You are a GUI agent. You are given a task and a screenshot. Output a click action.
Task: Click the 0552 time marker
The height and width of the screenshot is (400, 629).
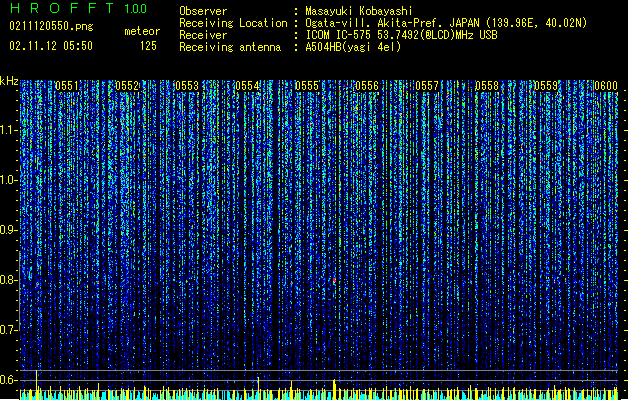(x=127, y=86)
